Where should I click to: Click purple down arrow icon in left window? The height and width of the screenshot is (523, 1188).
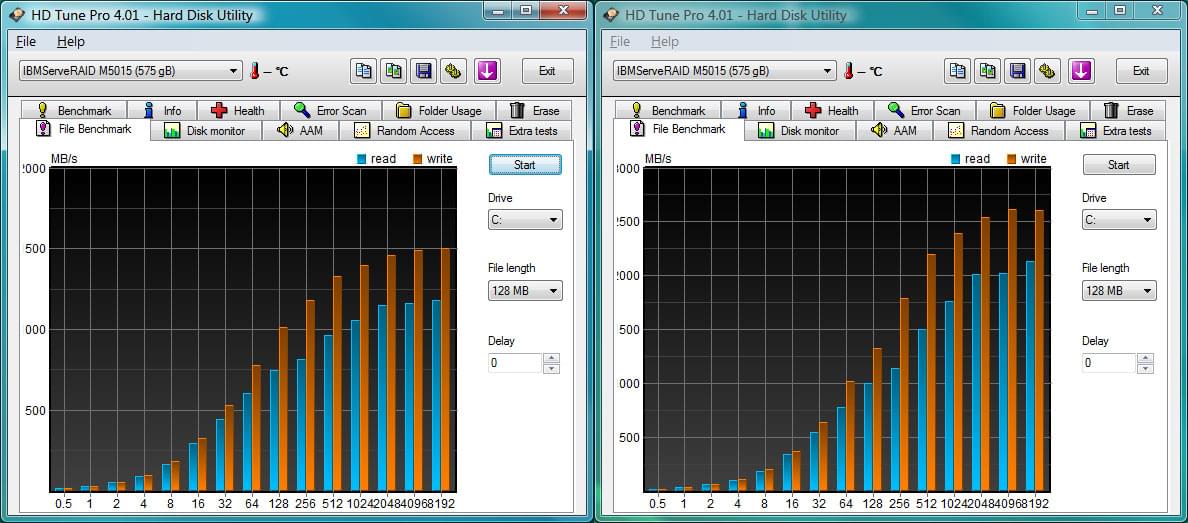487,71
